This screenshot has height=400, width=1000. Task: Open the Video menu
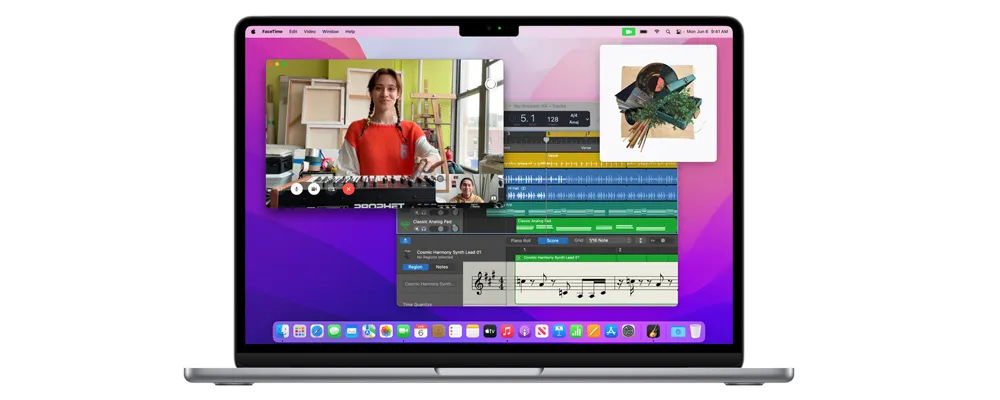click(x=310, y=32)
